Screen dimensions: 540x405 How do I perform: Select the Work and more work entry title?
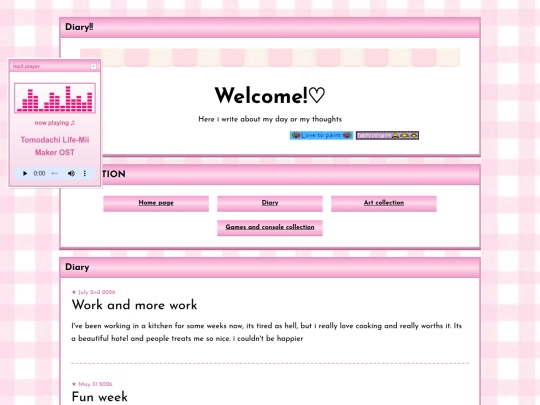pos(134,305)
